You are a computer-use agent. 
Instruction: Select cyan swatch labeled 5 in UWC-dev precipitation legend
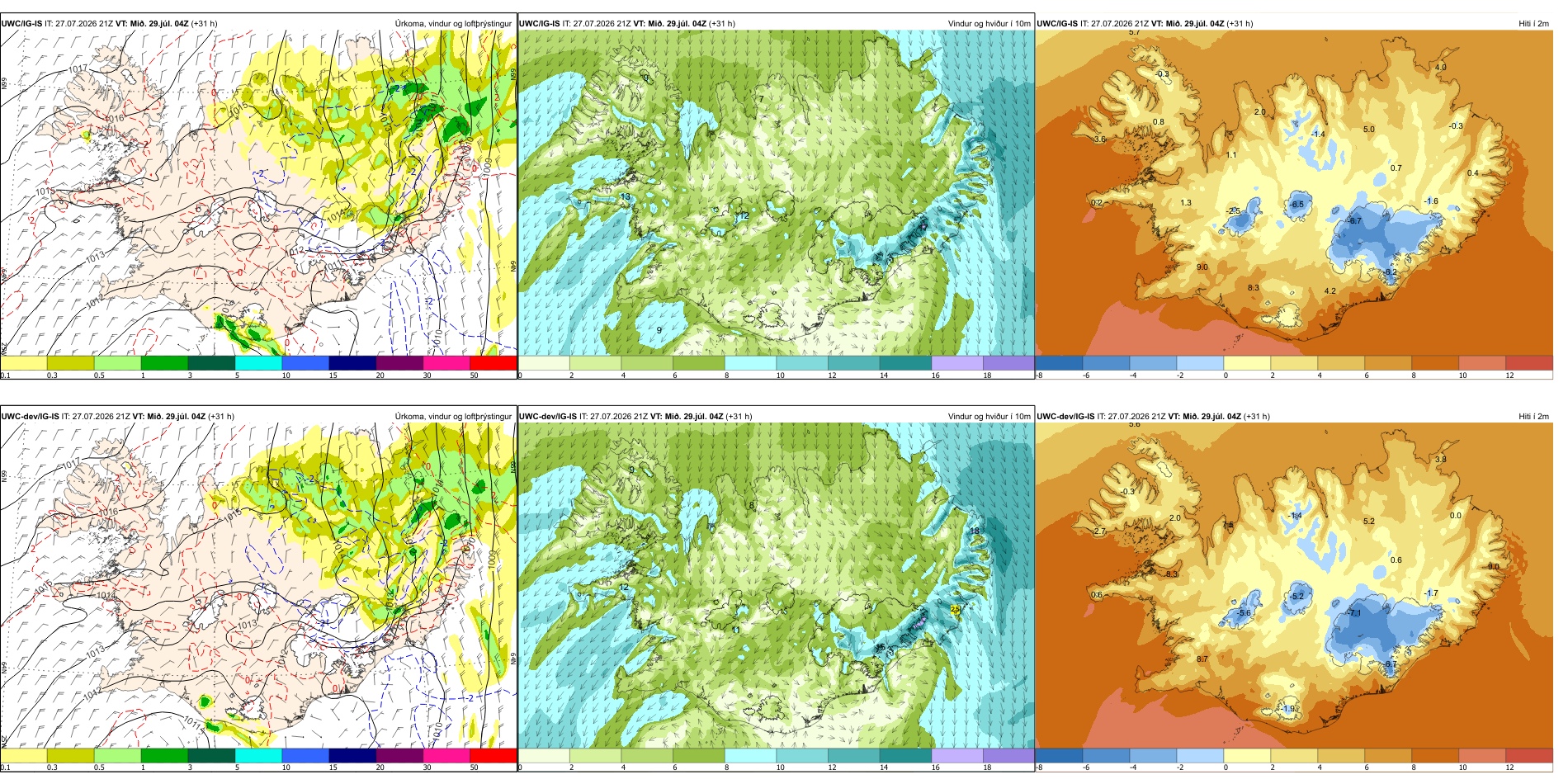258,754
